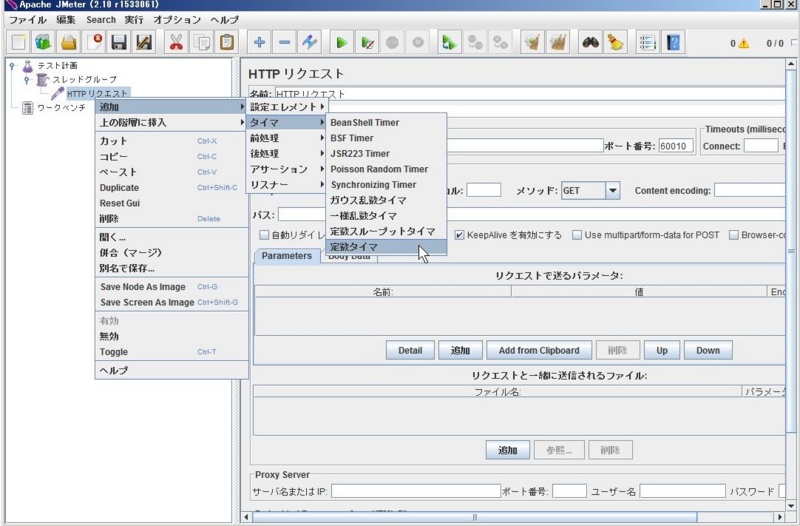Click the Detail button
800x526 pixels.
tap(410, 350)
